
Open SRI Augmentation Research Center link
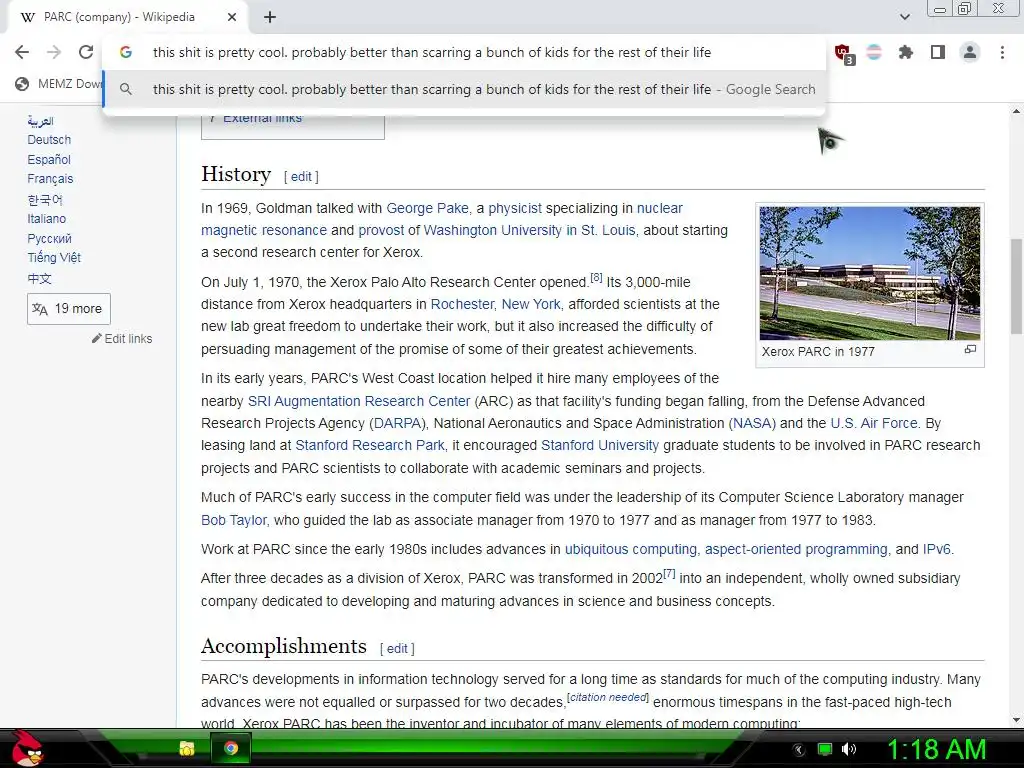tap(359, 401)
